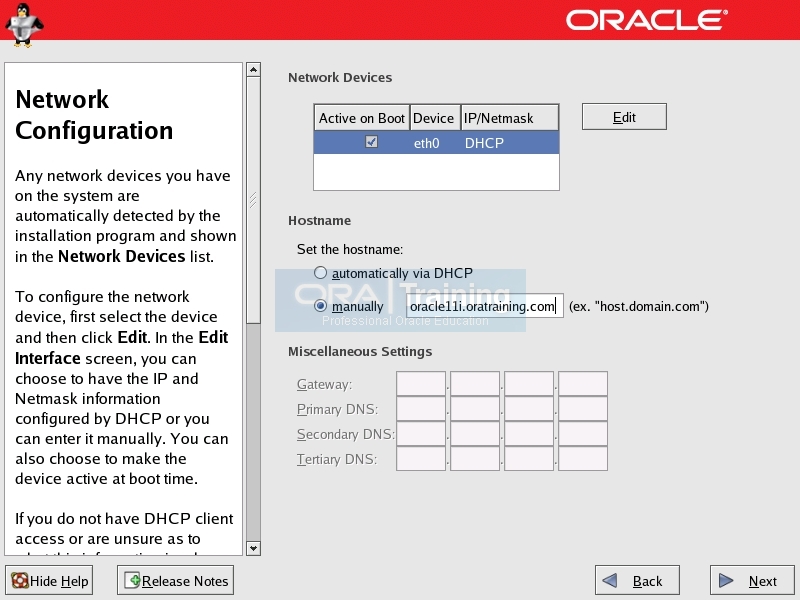Image resolution: width=800 pixels, height=600 pixels.
Task: Click Hide Help text label
Action: click(x=59, y=581)
